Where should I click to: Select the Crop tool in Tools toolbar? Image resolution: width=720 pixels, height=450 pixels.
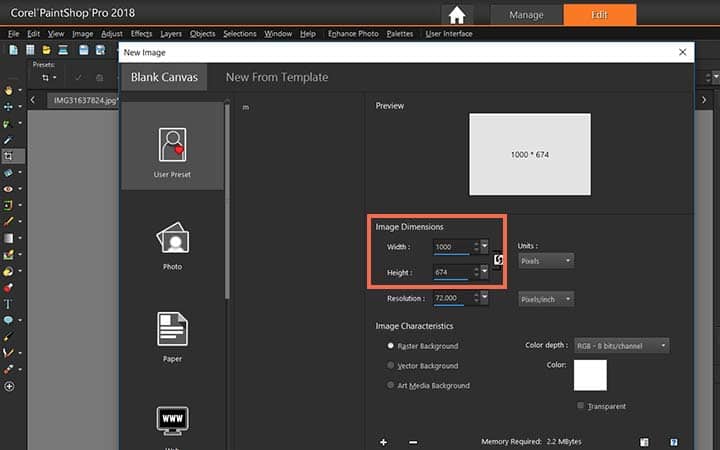(x=8, y=156)
